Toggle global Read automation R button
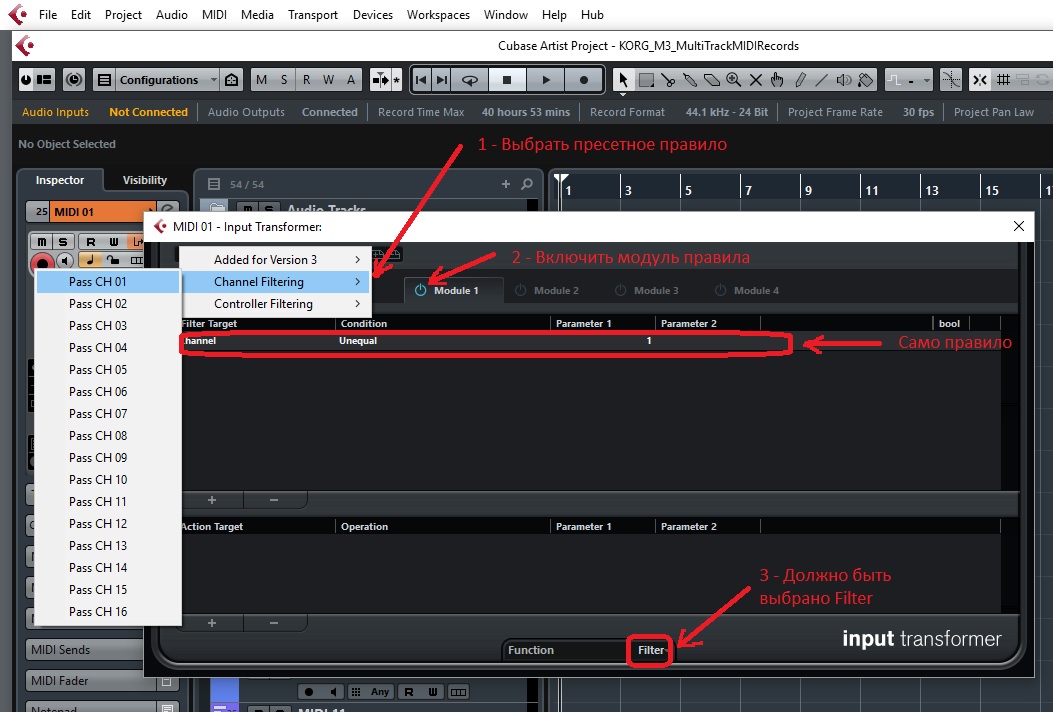The width and height of the screenshot is (1053, 712). click(x=306, y=80)
